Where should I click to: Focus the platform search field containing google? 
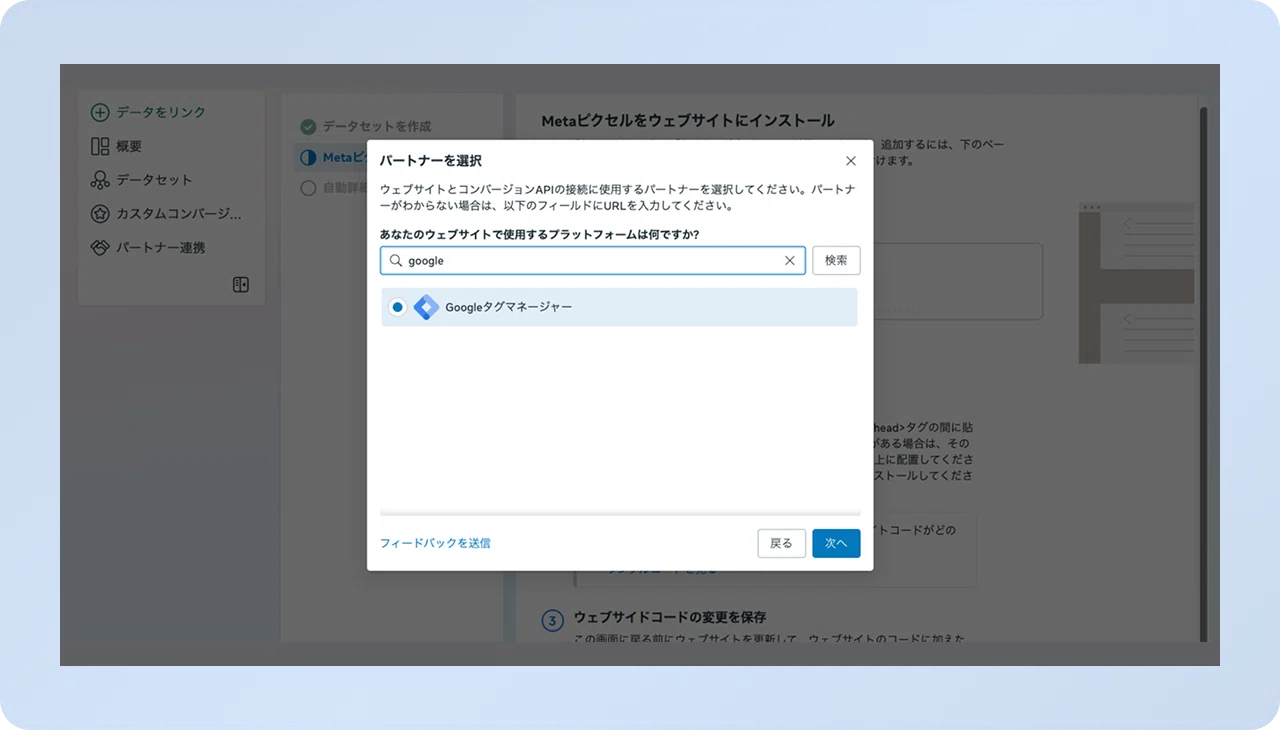click(593, 261)
